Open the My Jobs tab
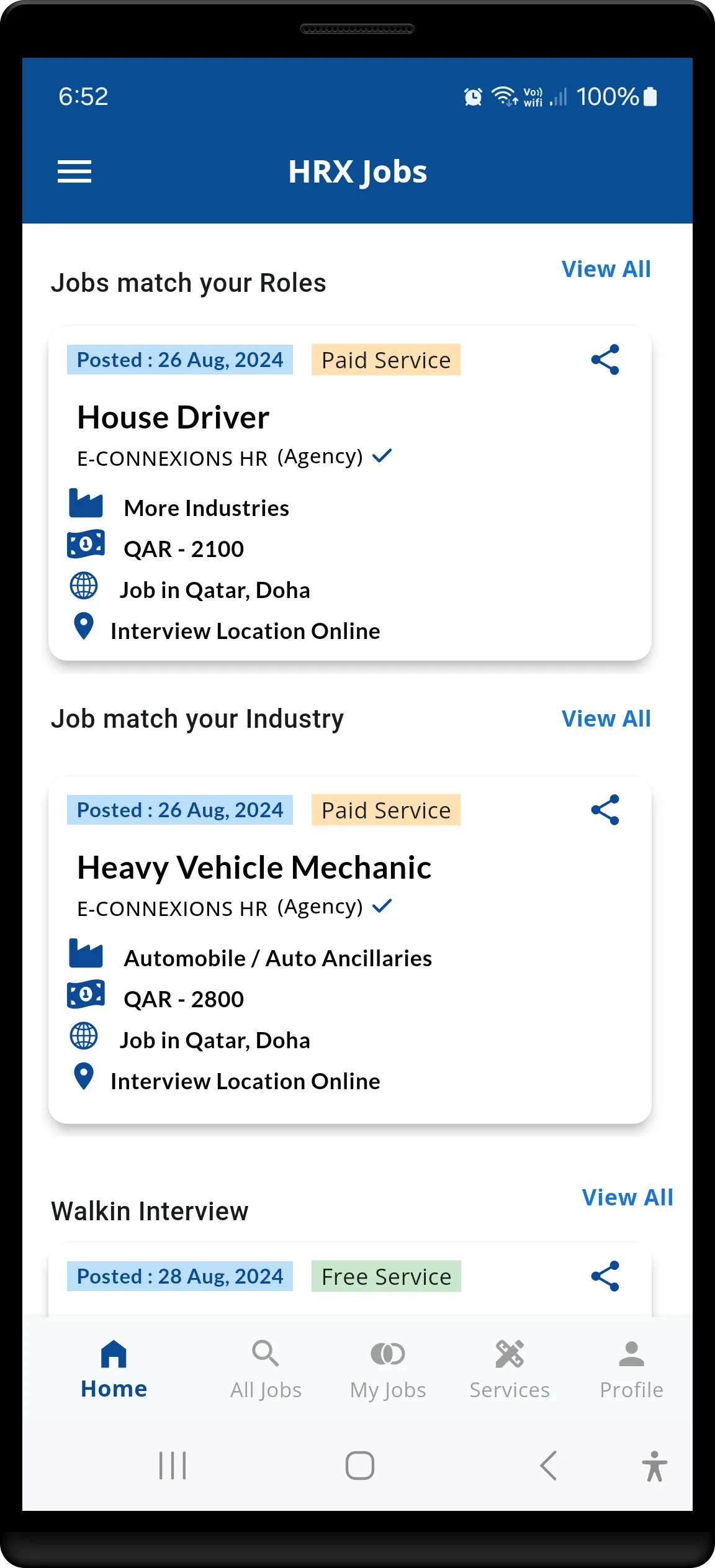This screenshot has width=715, height=1568. point(388,1369)
